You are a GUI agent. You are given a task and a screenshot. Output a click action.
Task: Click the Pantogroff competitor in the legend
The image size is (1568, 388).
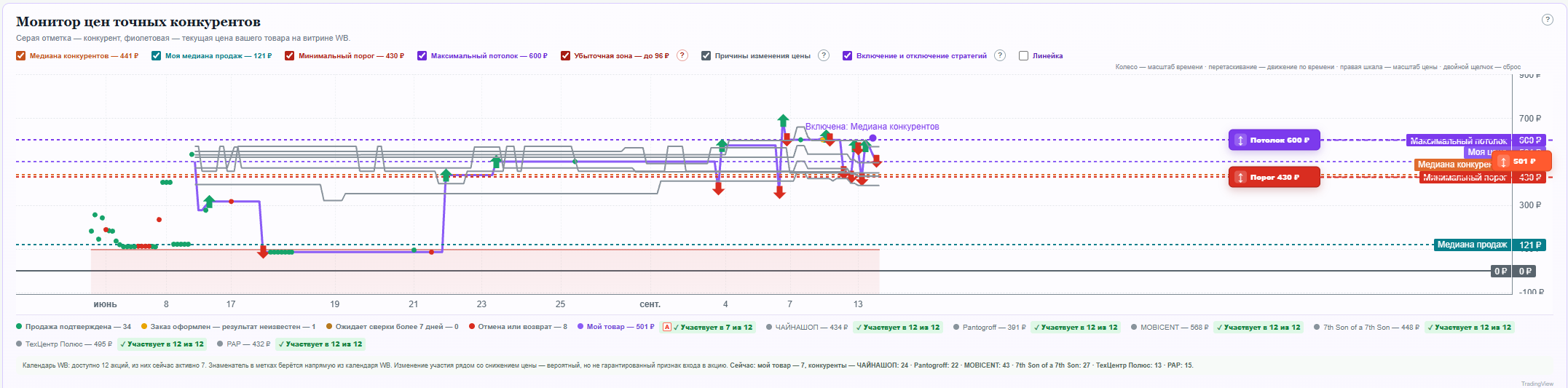coord(989,327)
